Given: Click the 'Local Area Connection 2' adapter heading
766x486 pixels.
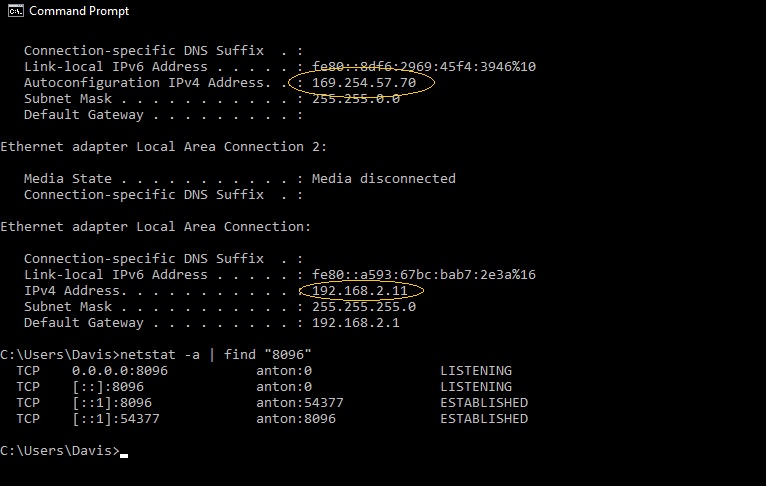Looking at the screenshot, I should pyautogui.click(x=163, y=147).
